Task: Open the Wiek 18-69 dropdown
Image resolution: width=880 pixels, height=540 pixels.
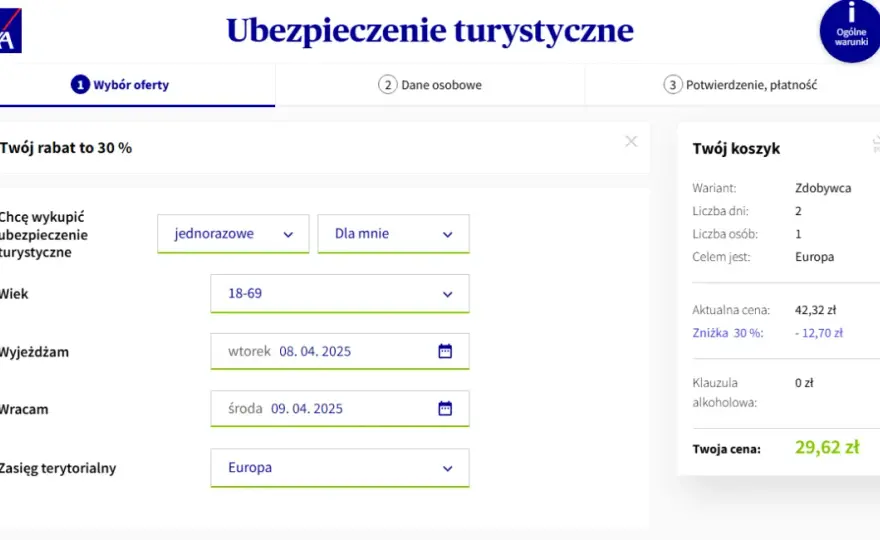Action: pos(340,294)
